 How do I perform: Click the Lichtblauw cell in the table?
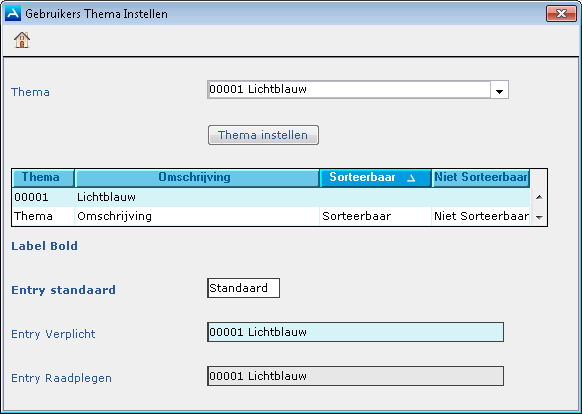pyautogui.click(x=197, y=197)
